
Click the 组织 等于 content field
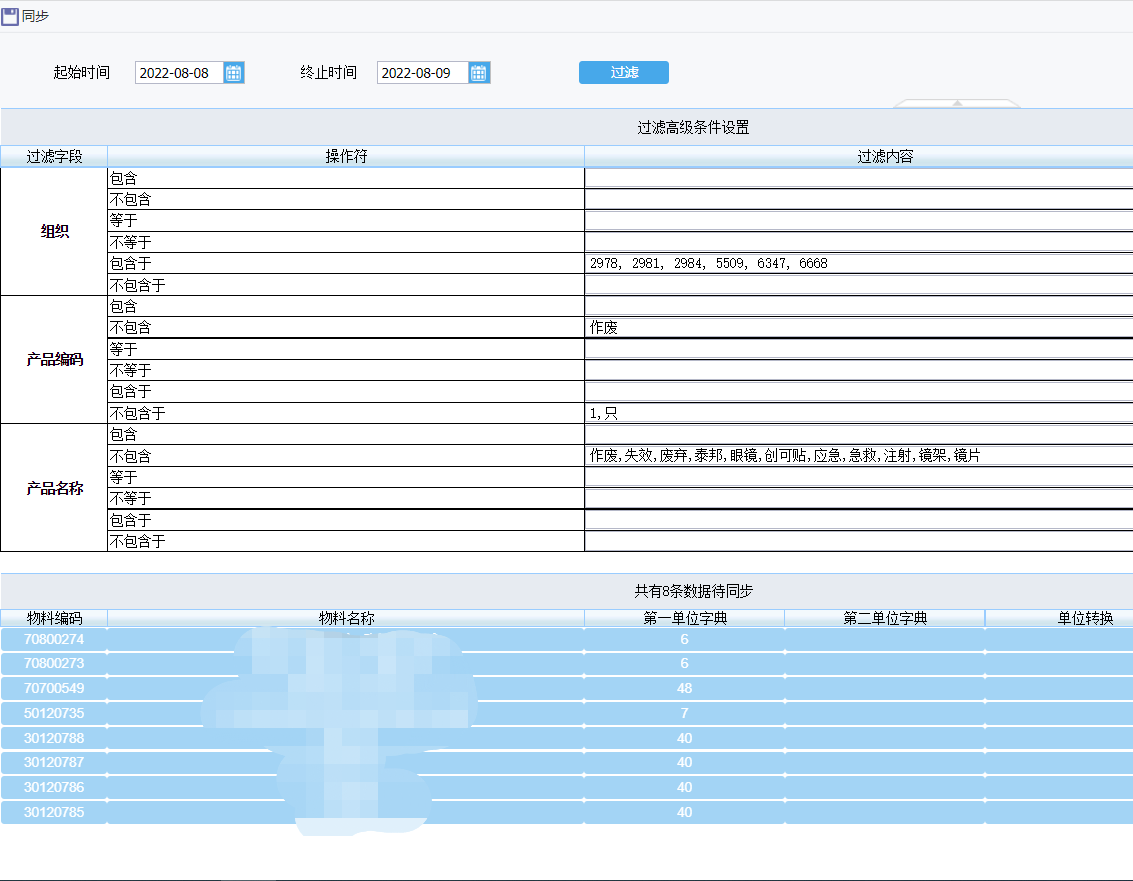(859, 220)
